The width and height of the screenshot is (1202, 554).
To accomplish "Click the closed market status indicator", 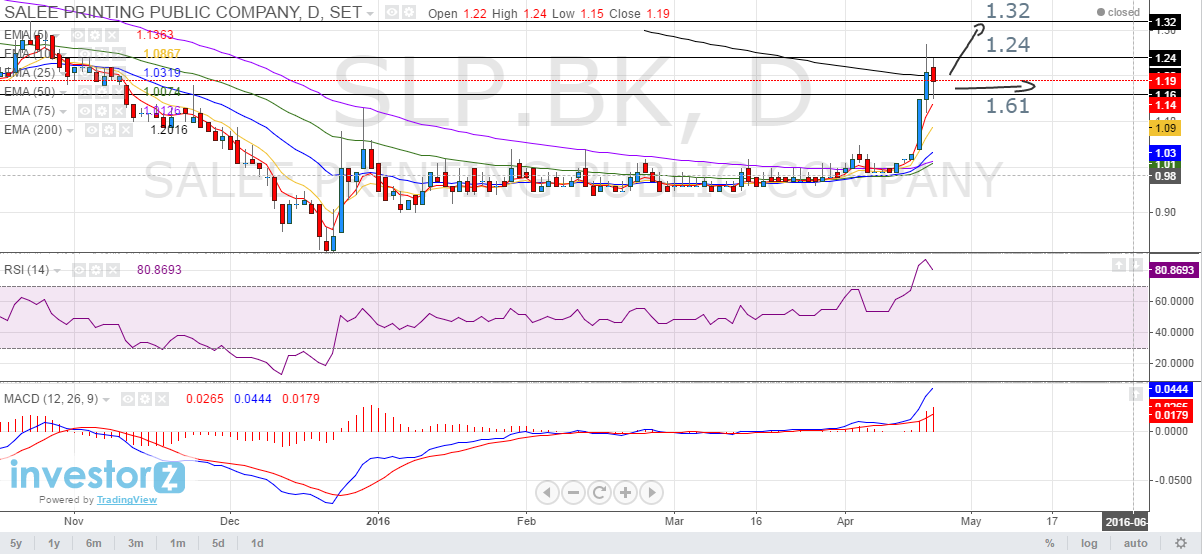I will point(1119,12).
